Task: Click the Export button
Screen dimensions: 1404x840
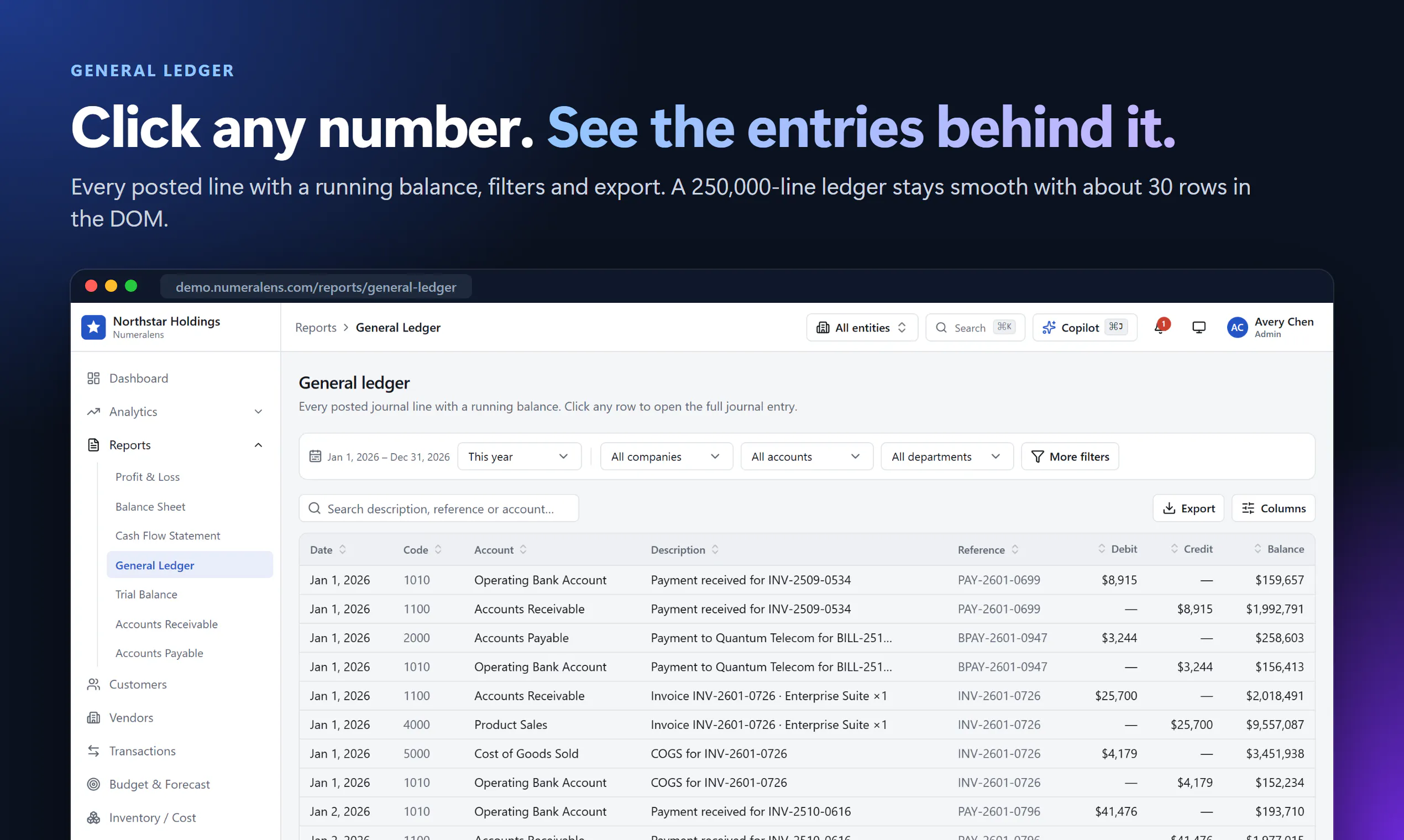Action: pyautogui.click(x=1188, y=508)
